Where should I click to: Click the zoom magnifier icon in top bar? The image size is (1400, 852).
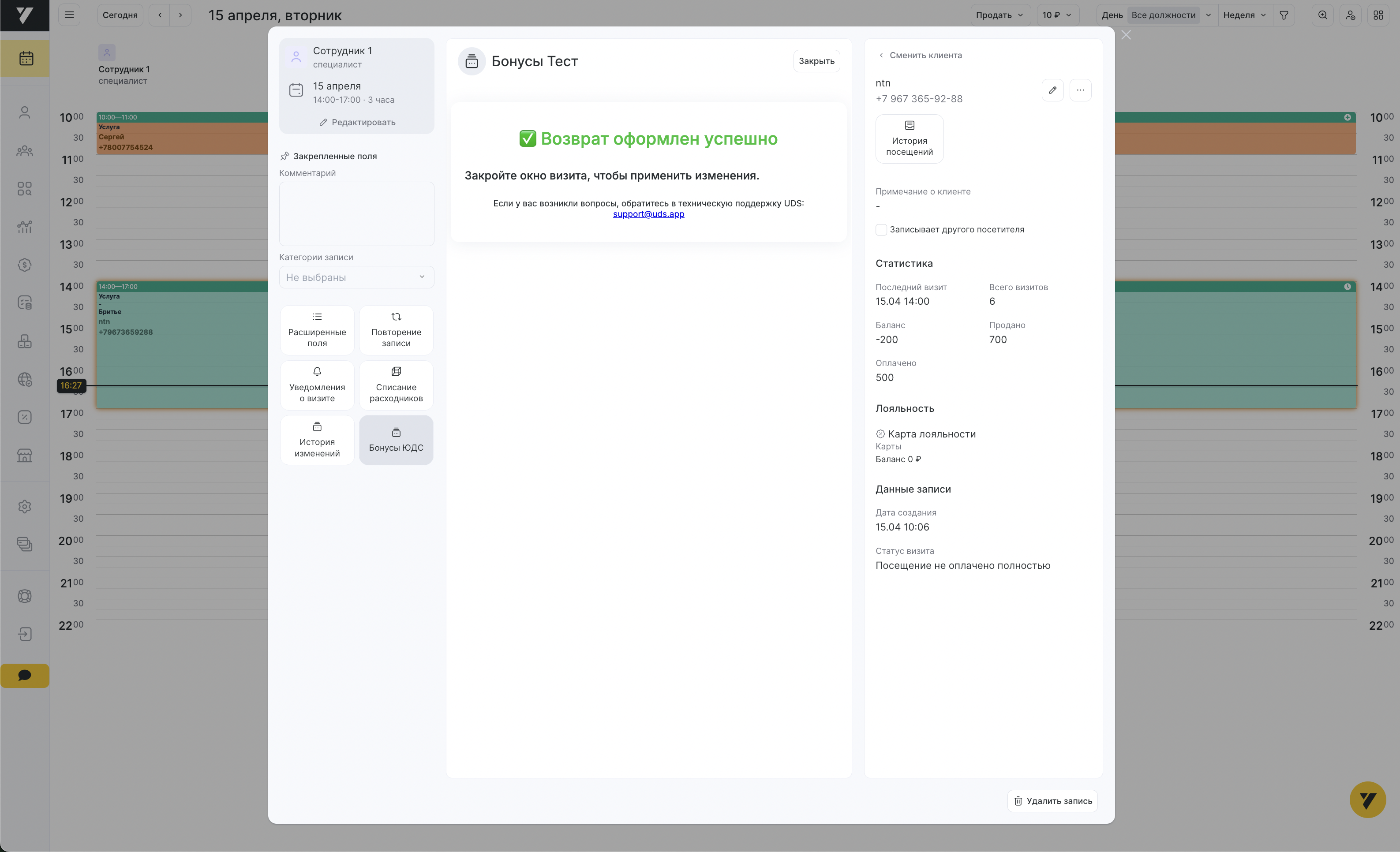(1323, 15)
